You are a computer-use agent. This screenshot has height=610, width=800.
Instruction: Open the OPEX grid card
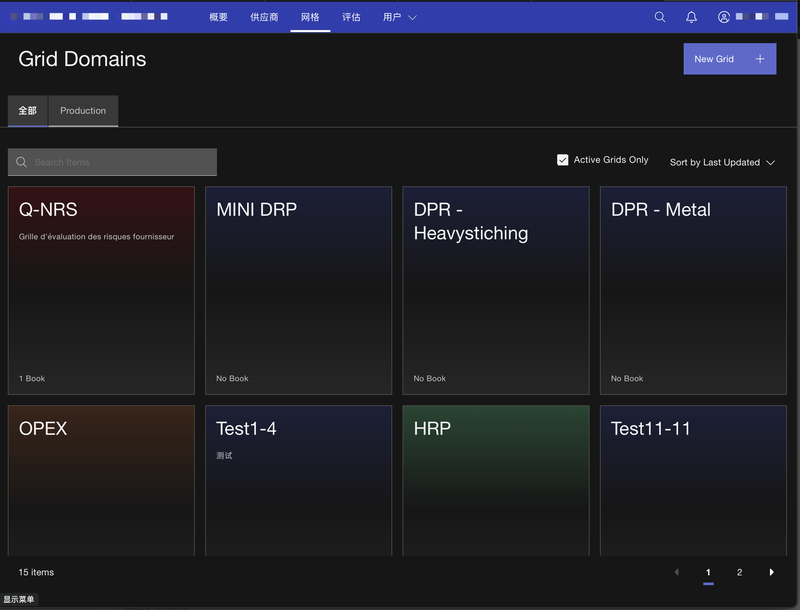[x=101, y=480]
